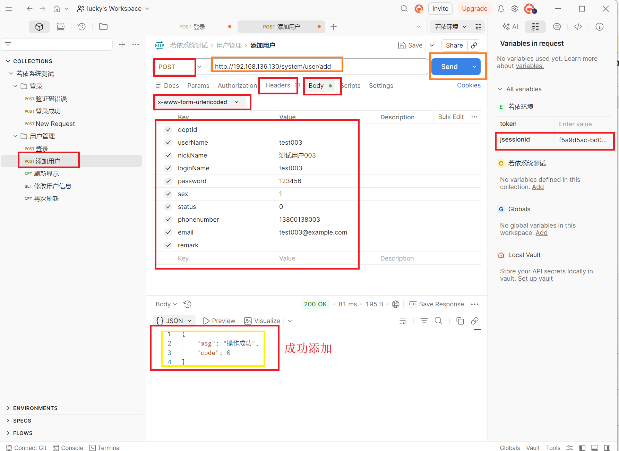Viewport: 619px width, 451px height.
Task: Switch to the Authorization tab
Action: [237, 86]
